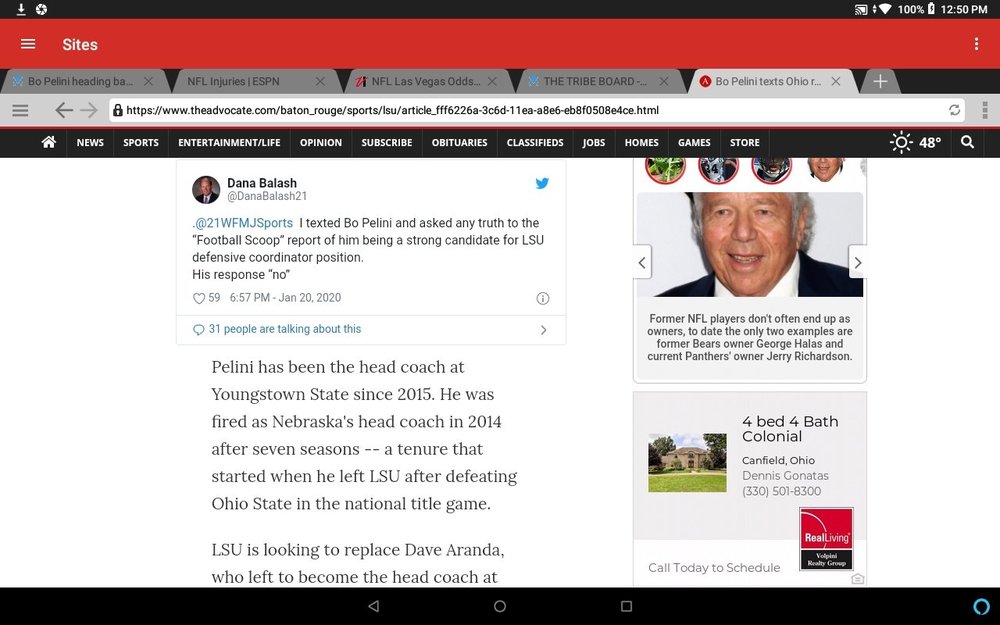Screen dimensions: 1000x625
Task: Open the OPINION section
Action: (x=321, y=143)
